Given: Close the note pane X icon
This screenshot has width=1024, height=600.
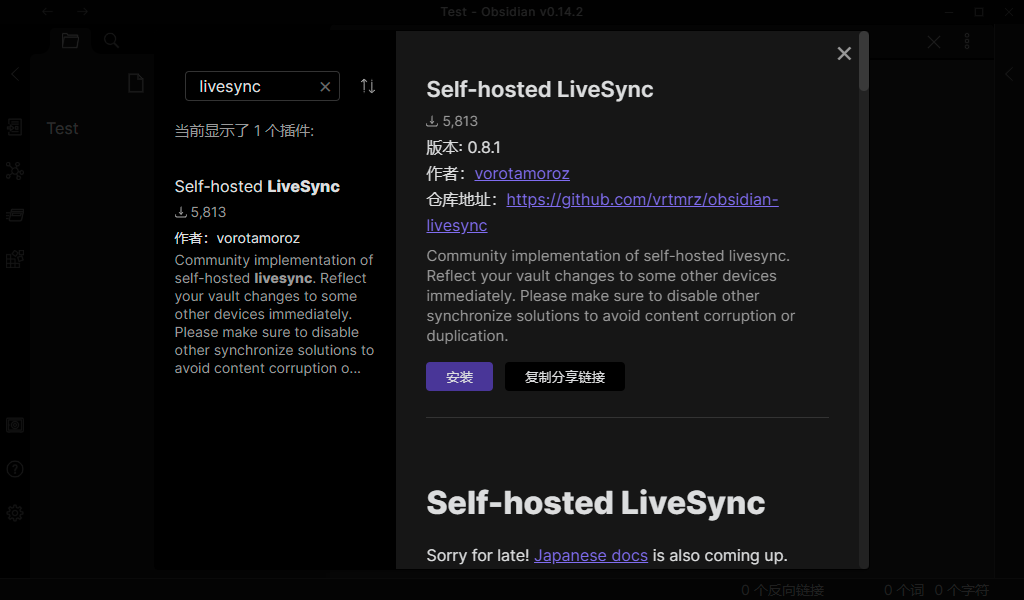Looking at the screenshot, I should [x=934, y=42].
